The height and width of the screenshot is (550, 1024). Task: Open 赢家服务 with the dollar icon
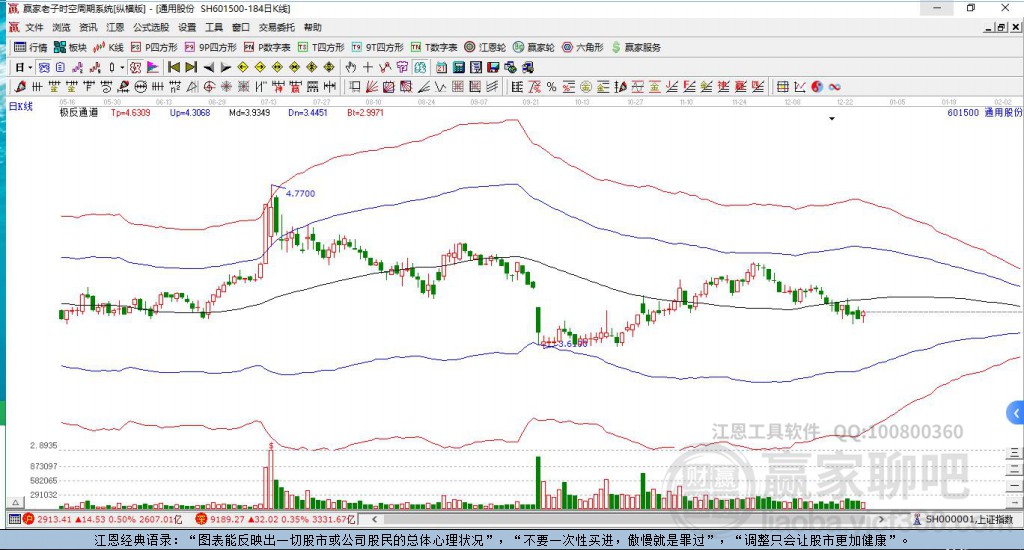636,47
